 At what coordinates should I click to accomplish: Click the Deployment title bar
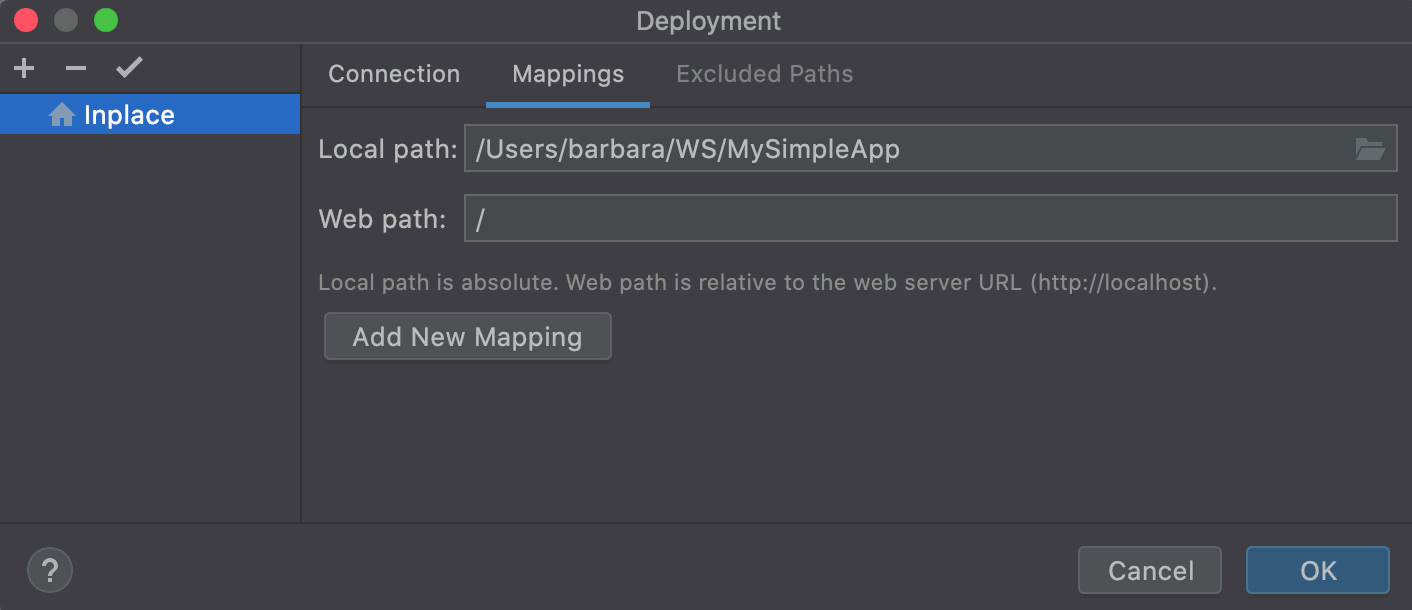pos(708,20)
